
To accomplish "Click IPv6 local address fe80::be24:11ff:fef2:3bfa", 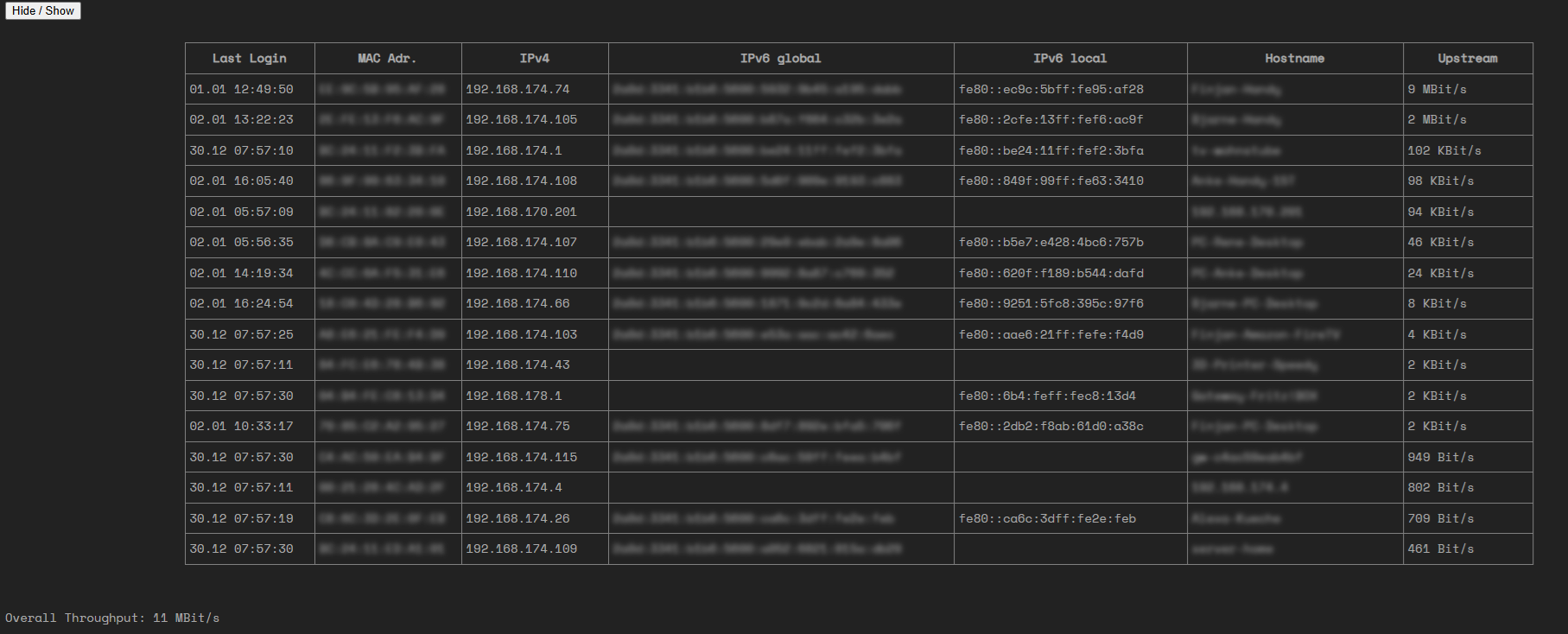I will [x=1051, y=150].
